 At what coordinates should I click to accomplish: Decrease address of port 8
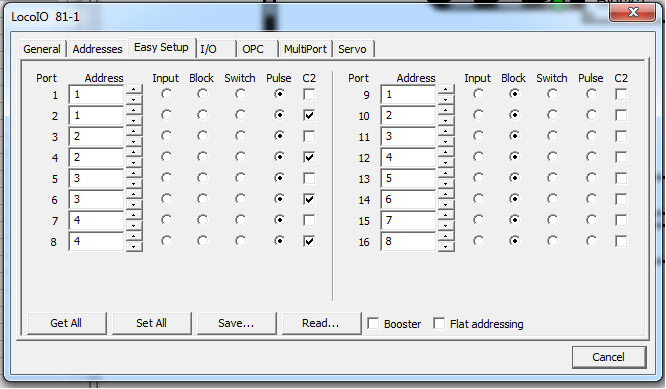coord(134,247)
